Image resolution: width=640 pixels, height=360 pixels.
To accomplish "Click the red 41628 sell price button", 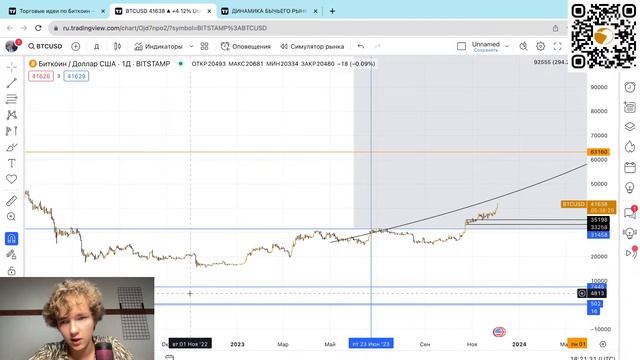I will tap(41, 76).
